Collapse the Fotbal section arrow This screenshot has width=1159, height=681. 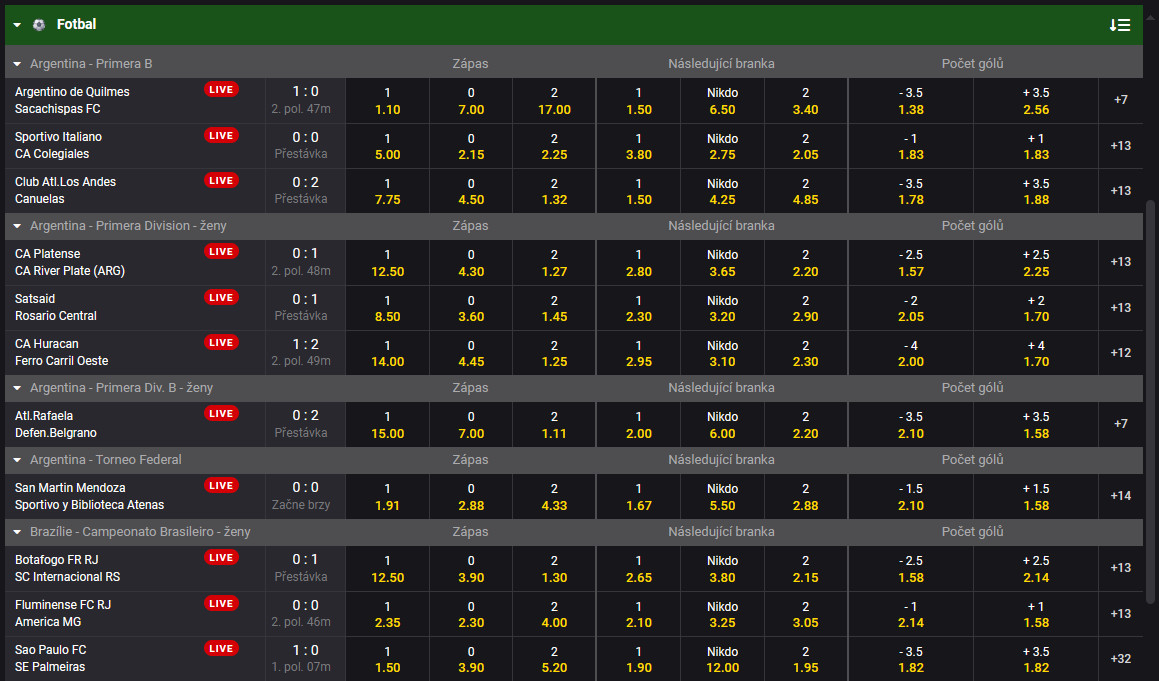tap(17, 25)
